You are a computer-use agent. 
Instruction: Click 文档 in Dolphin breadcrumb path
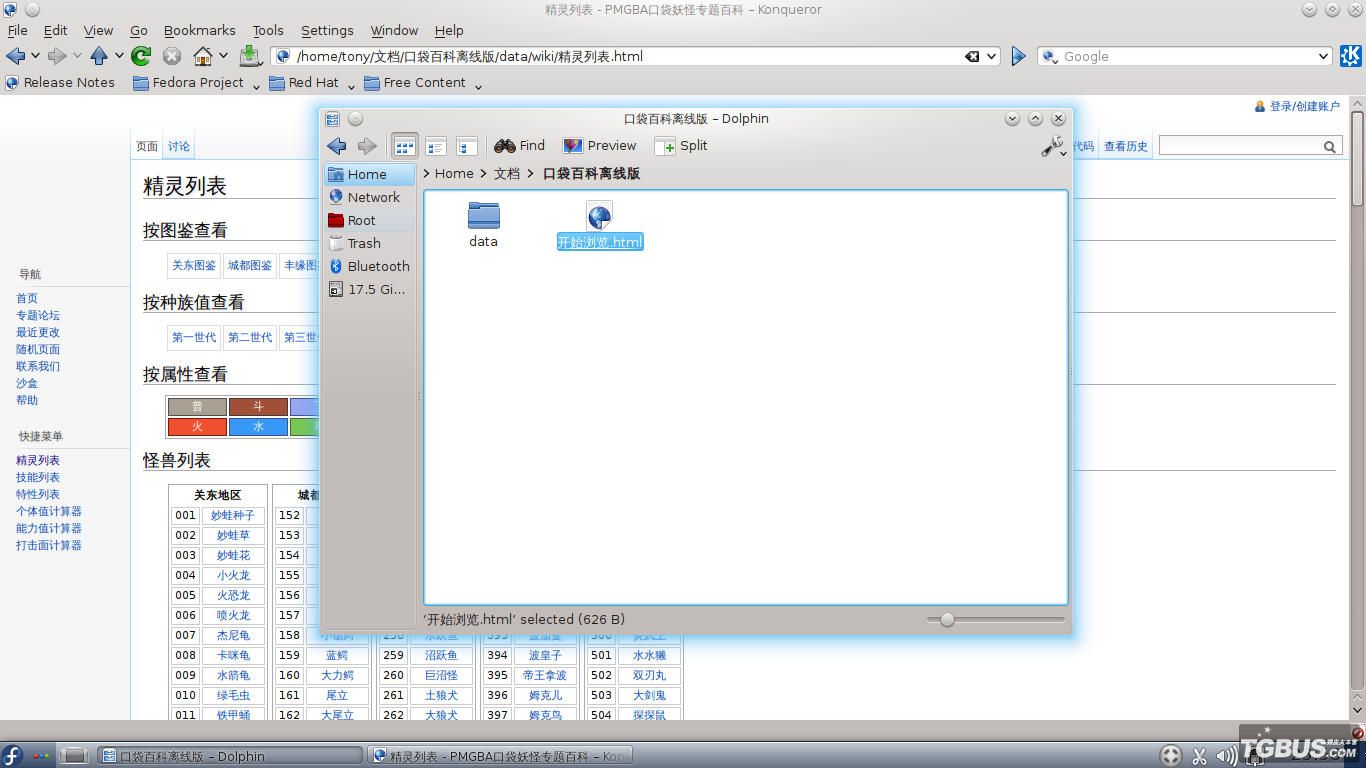[x=507, y=173]
